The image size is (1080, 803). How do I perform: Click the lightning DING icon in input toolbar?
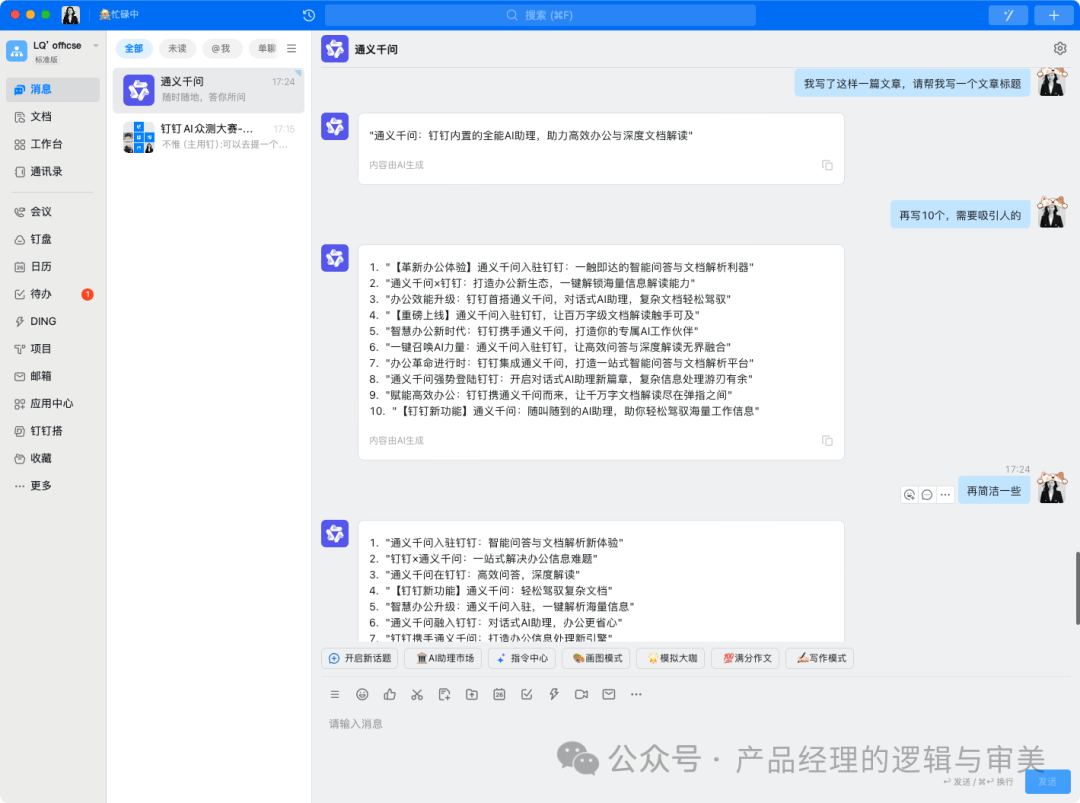[554, 695]
